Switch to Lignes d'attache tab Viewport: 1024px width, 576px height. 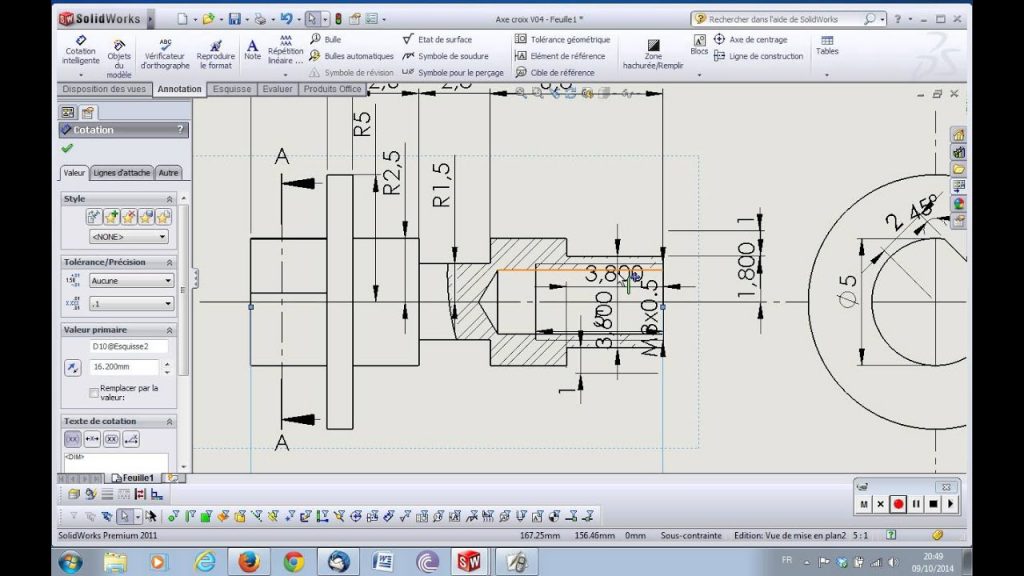pos(121,172)
